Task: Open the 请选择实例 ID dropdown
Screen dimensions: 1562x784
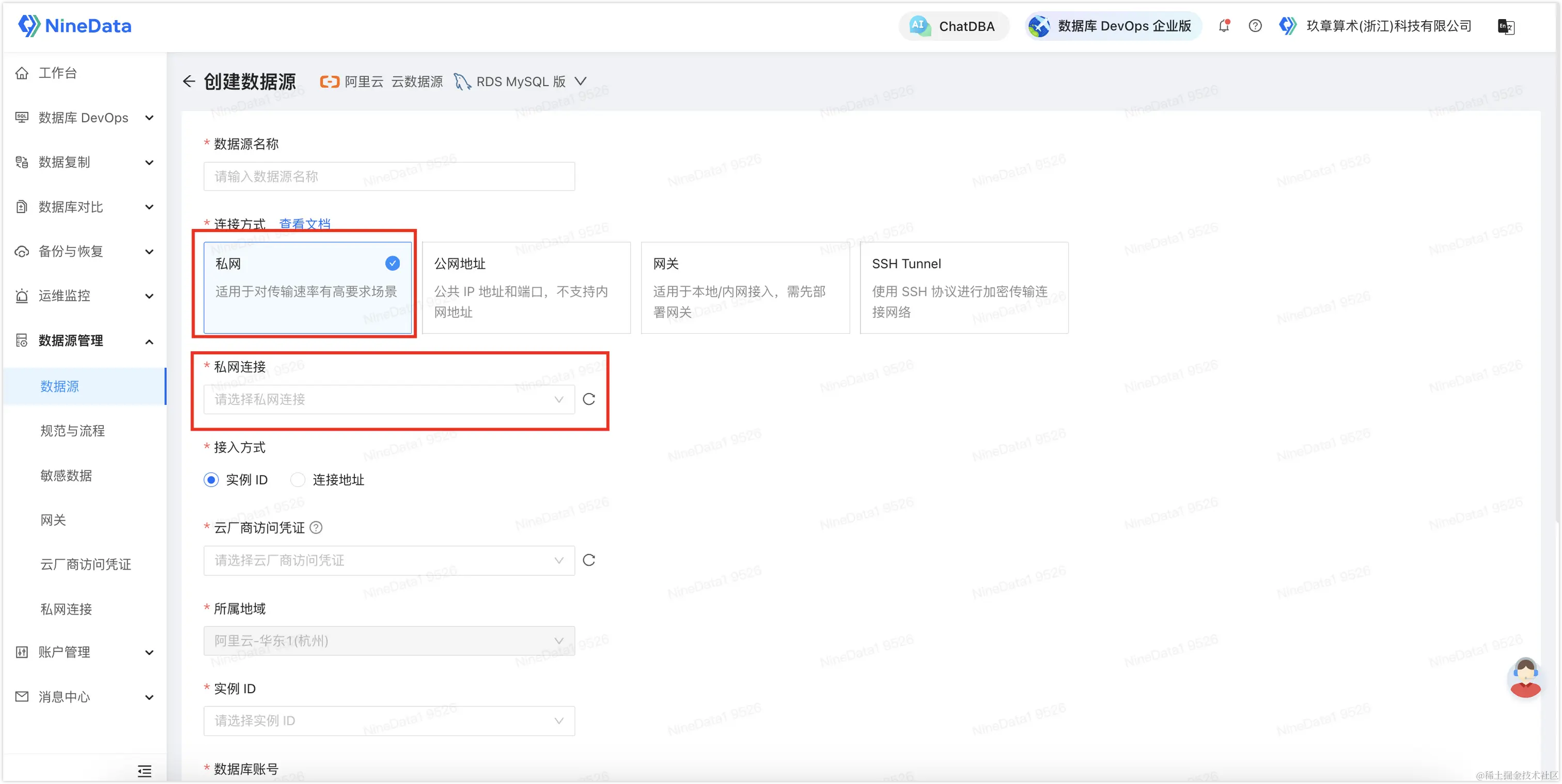Action: tap(388, 721)
